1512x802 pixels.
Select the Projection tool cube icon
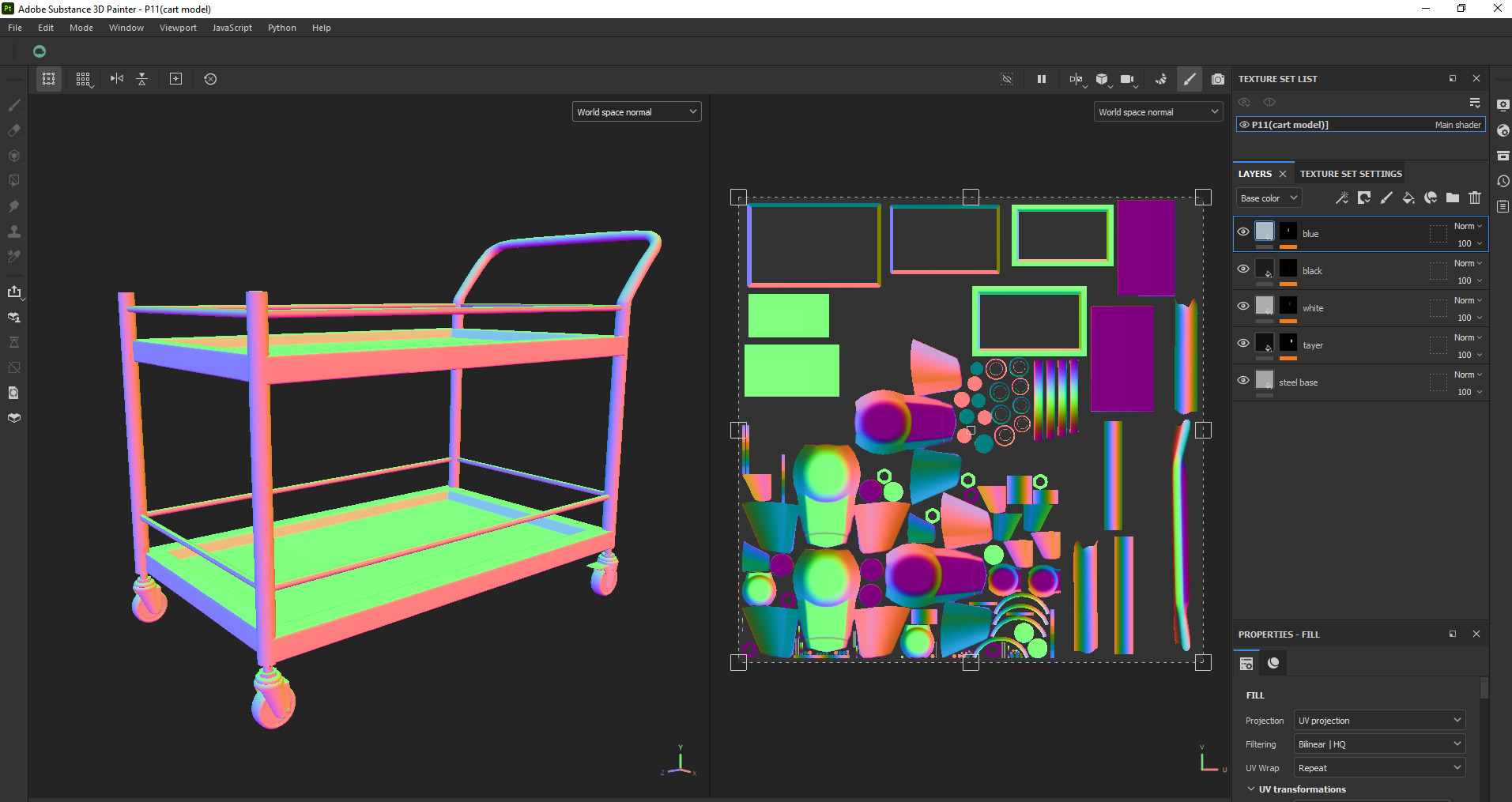(14, 156)
